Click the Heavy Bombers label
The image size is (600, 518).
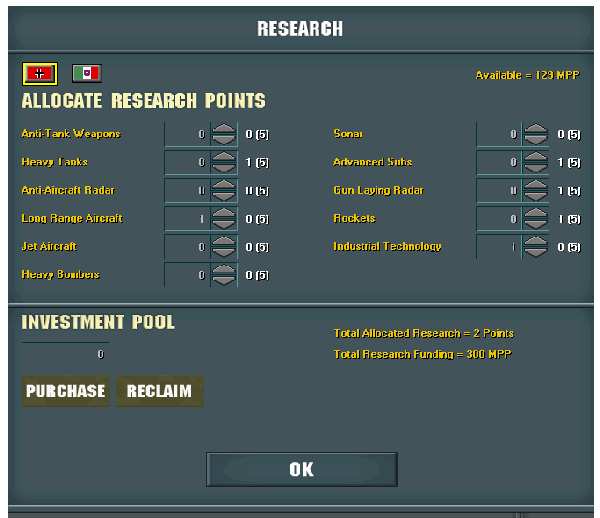60,275
